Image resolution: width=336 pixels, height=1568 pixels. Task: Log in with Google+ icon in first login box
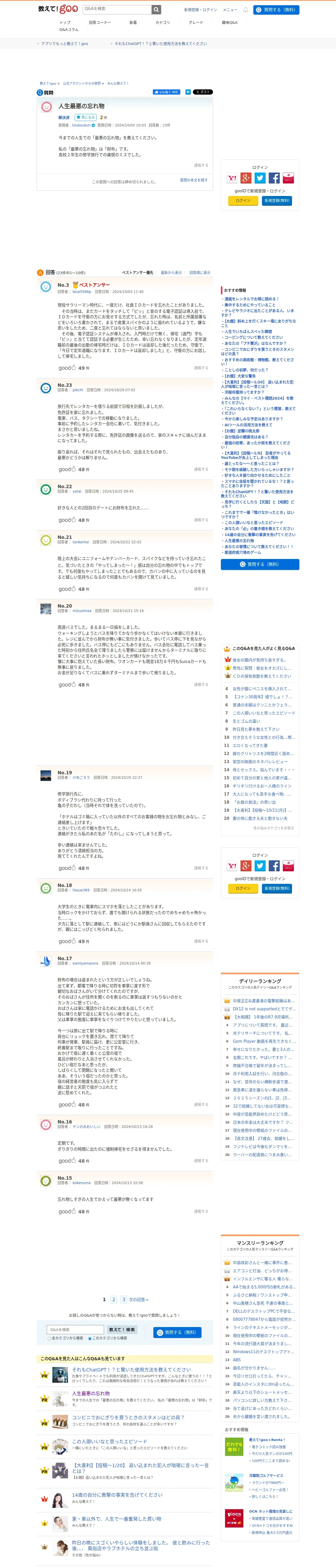coord(246,178)
